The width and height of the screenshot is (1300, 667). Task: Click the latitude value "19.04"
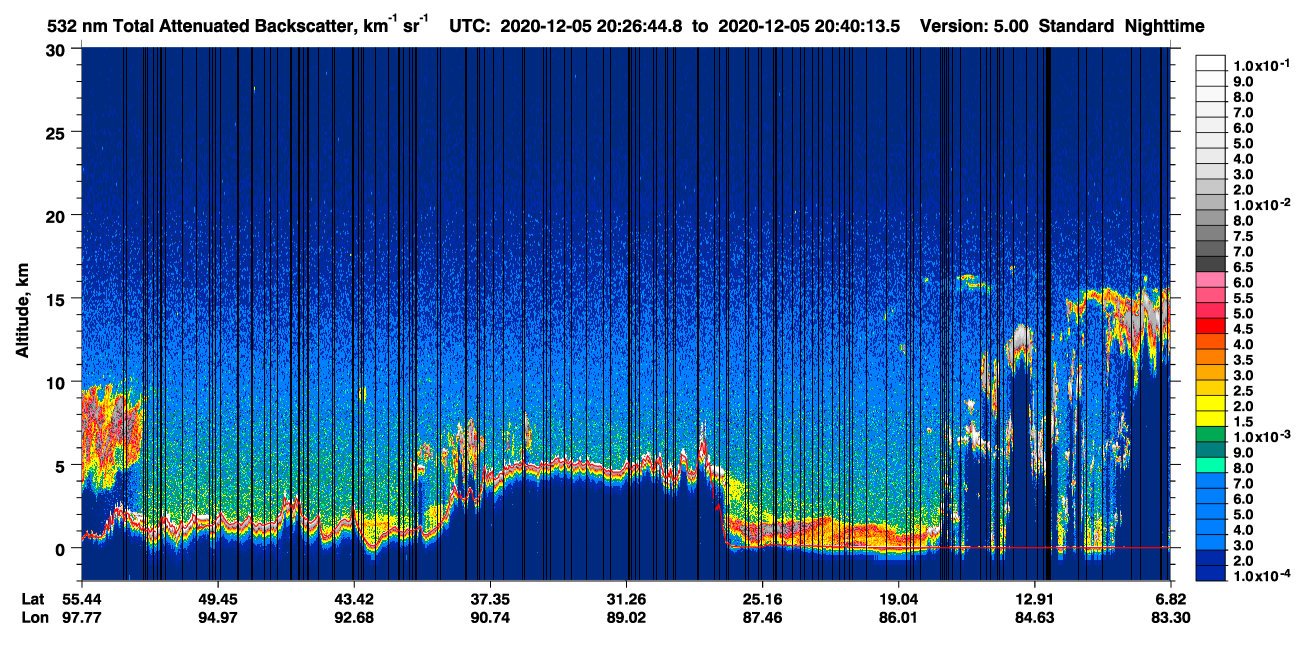[898, 599]
